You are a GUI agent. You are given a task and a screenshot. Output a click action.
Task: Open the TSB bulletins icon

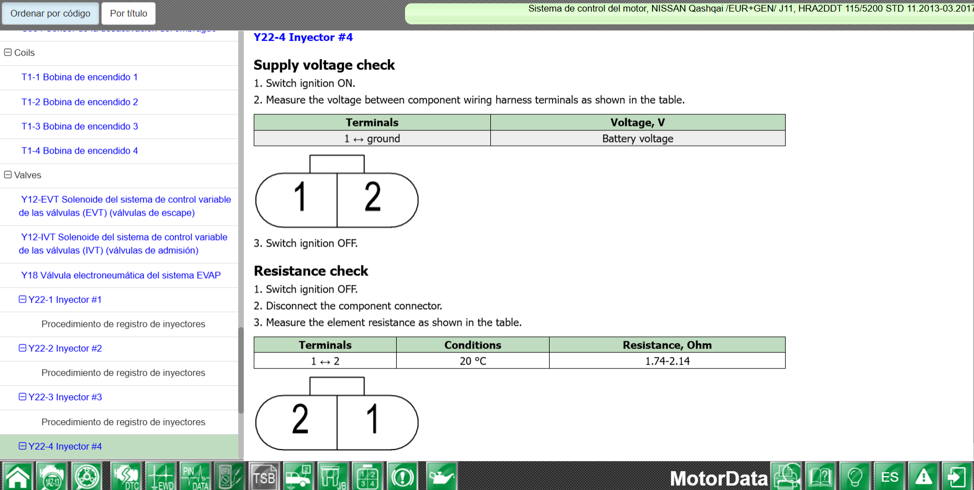click(x=263, y=476)
